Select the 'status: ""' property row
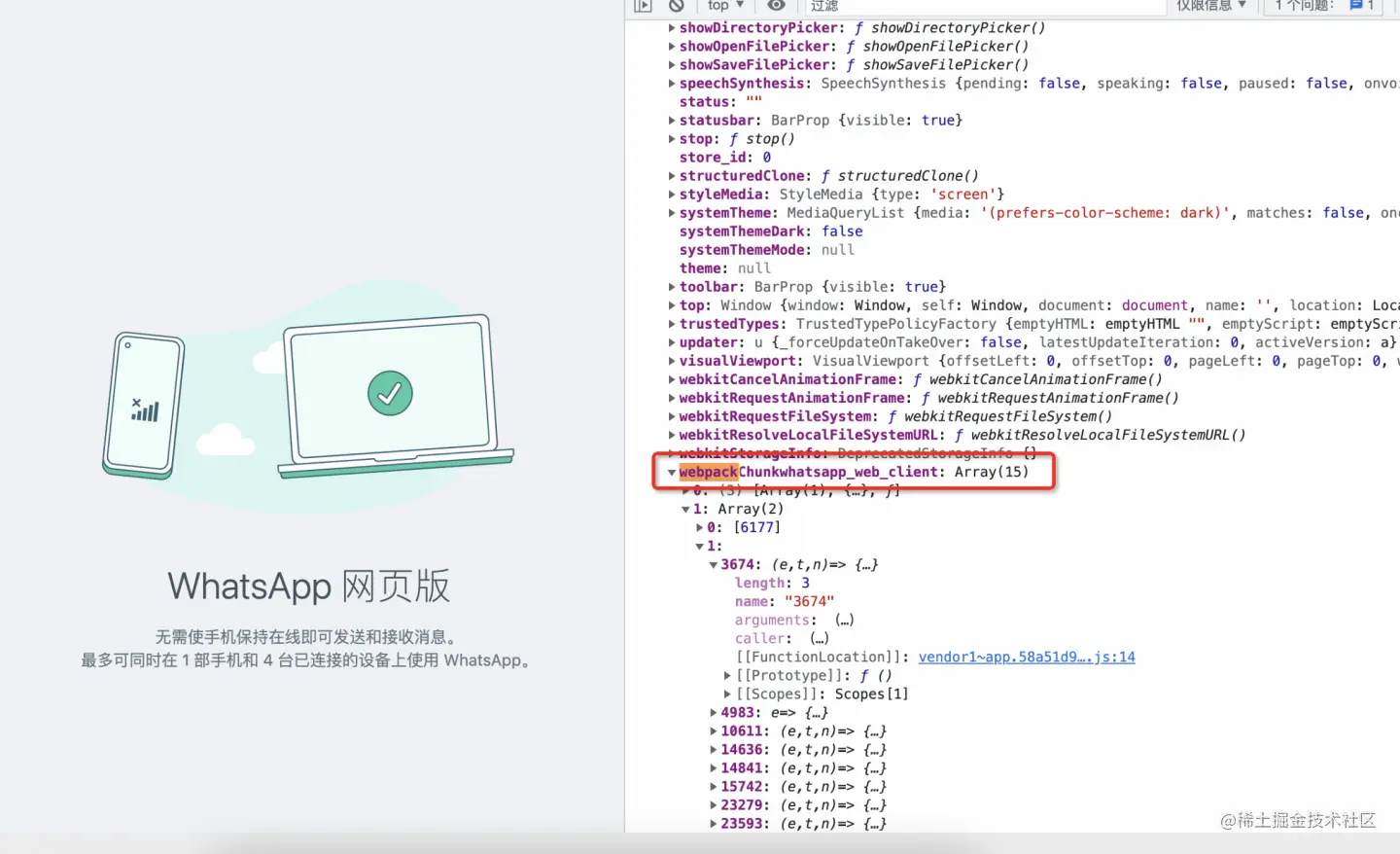This screenshot has height=854, width=1400. click(x=720, y=102)
